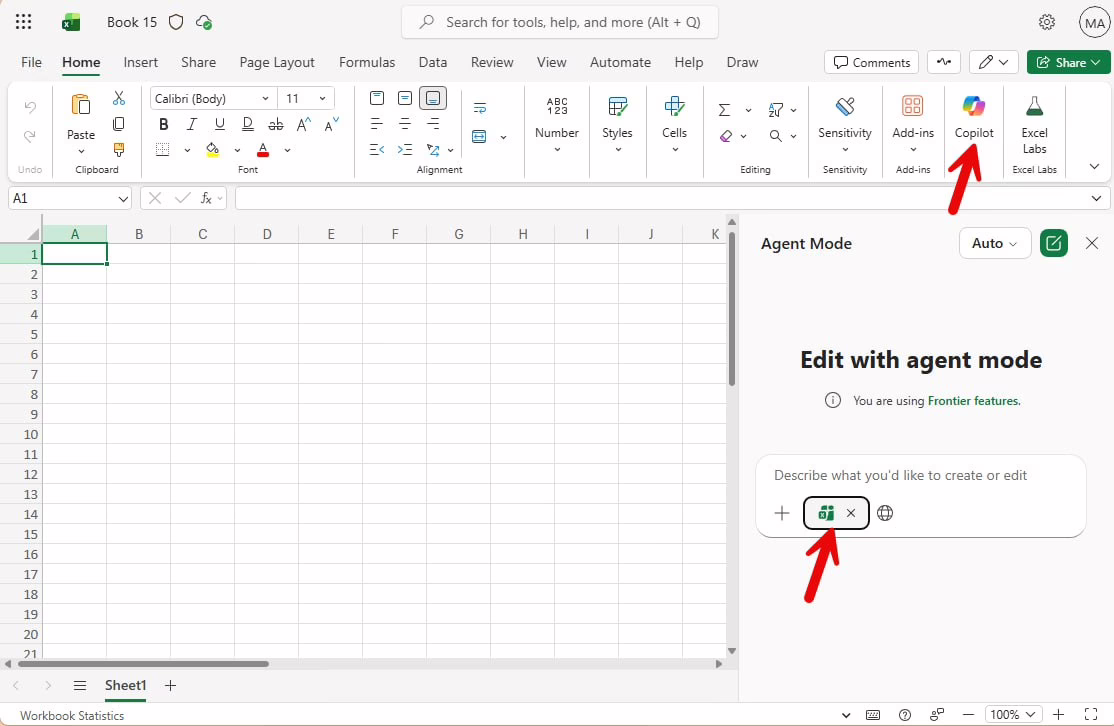Switch to the Formulas tab

pos(366,62)
